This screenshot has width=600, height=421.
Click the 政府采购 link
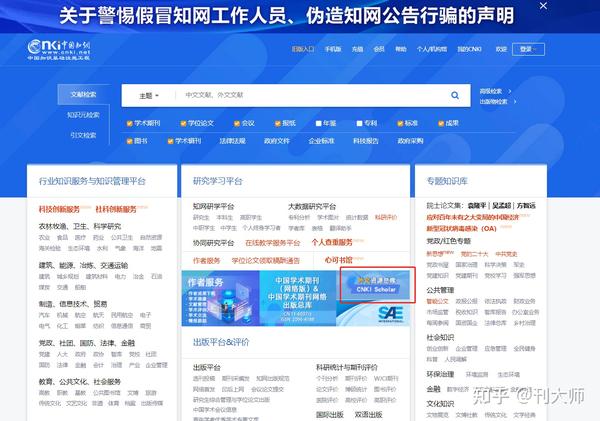pyautogui.click(x=411, y=141)
